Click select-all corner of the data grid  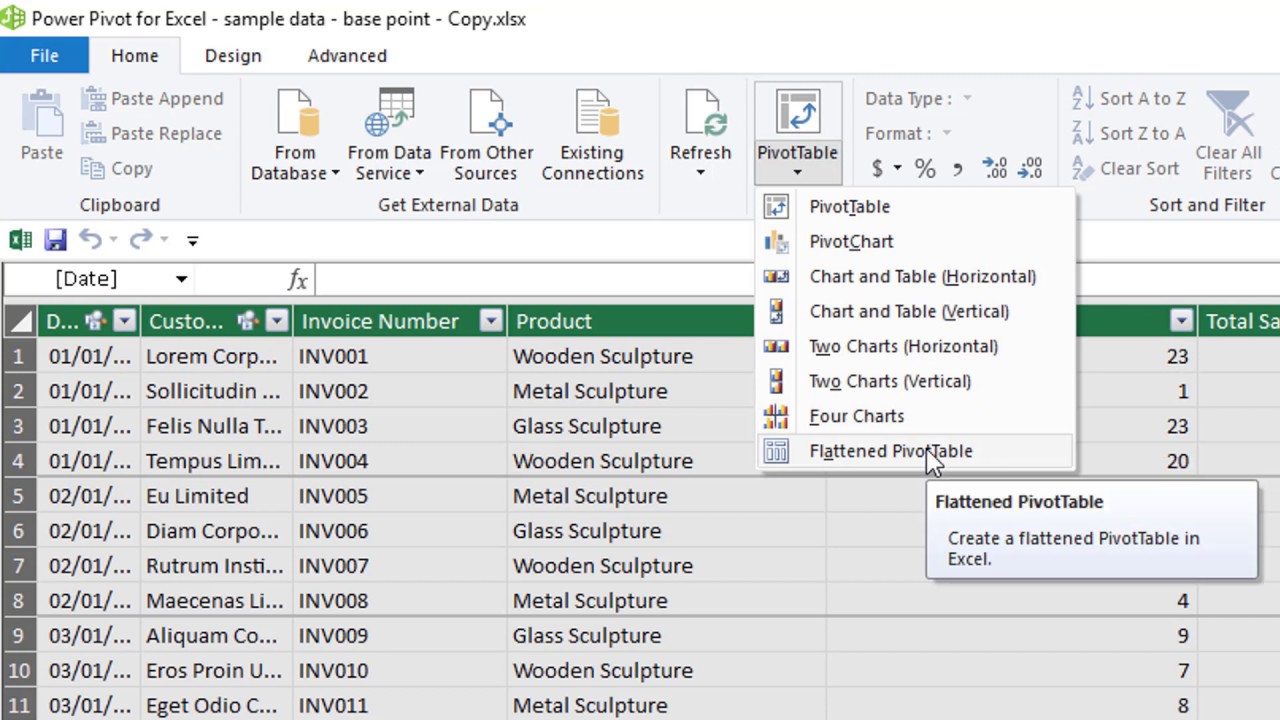(x=19, y=321)
